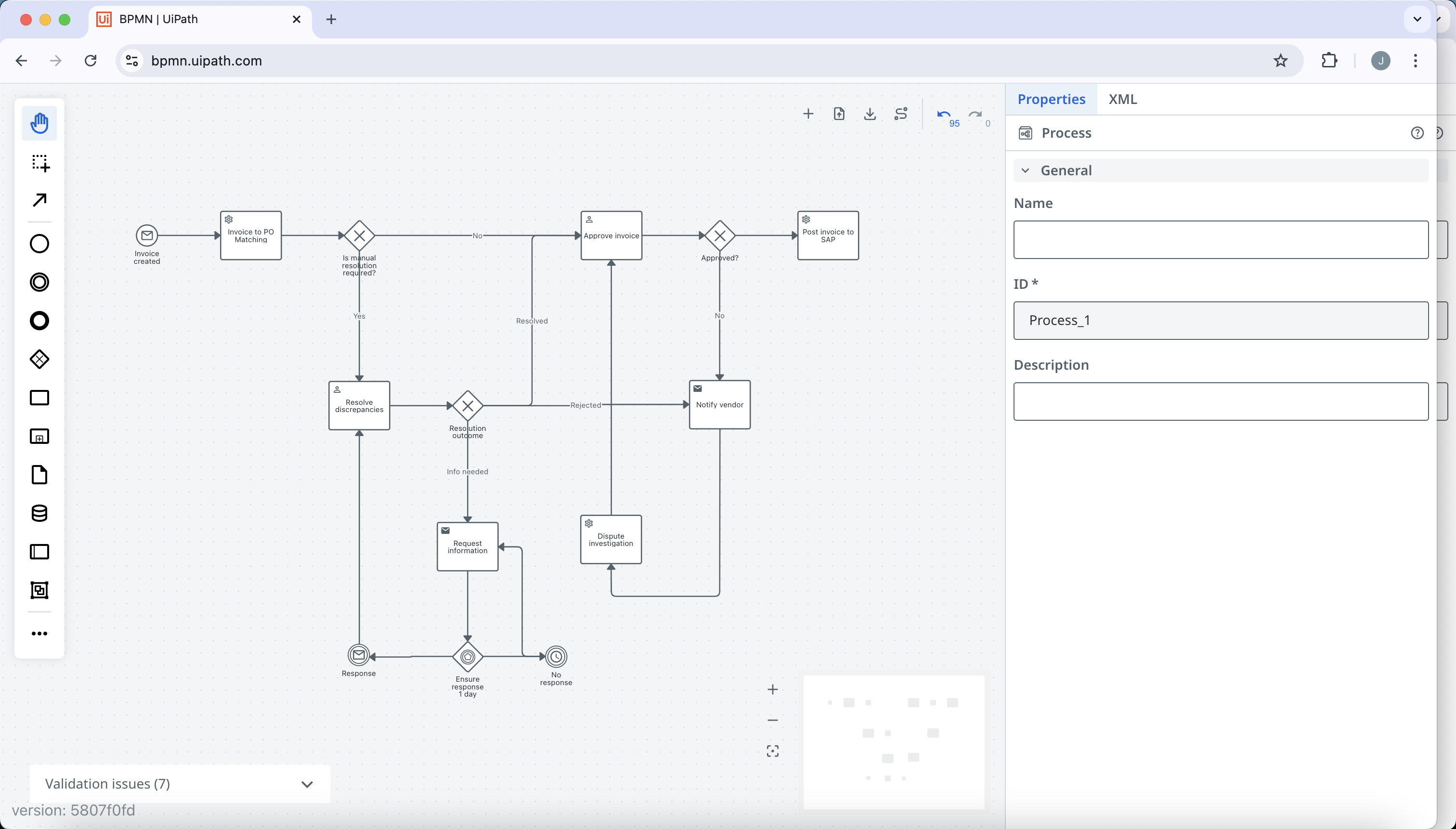Go back in browser history
The width and height of the screenshot is (1456, 829).
(x=21, y=60)
